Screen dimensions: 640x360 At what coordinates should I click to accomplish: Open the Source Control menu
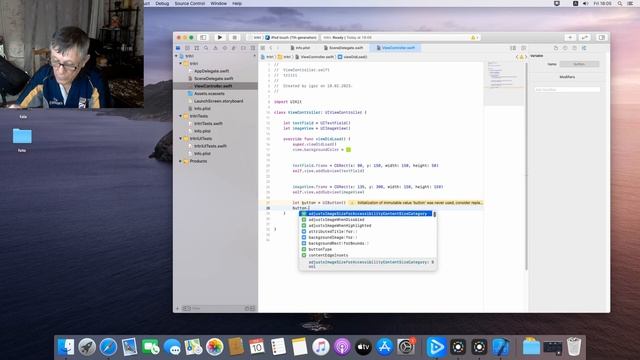point(190,3)
